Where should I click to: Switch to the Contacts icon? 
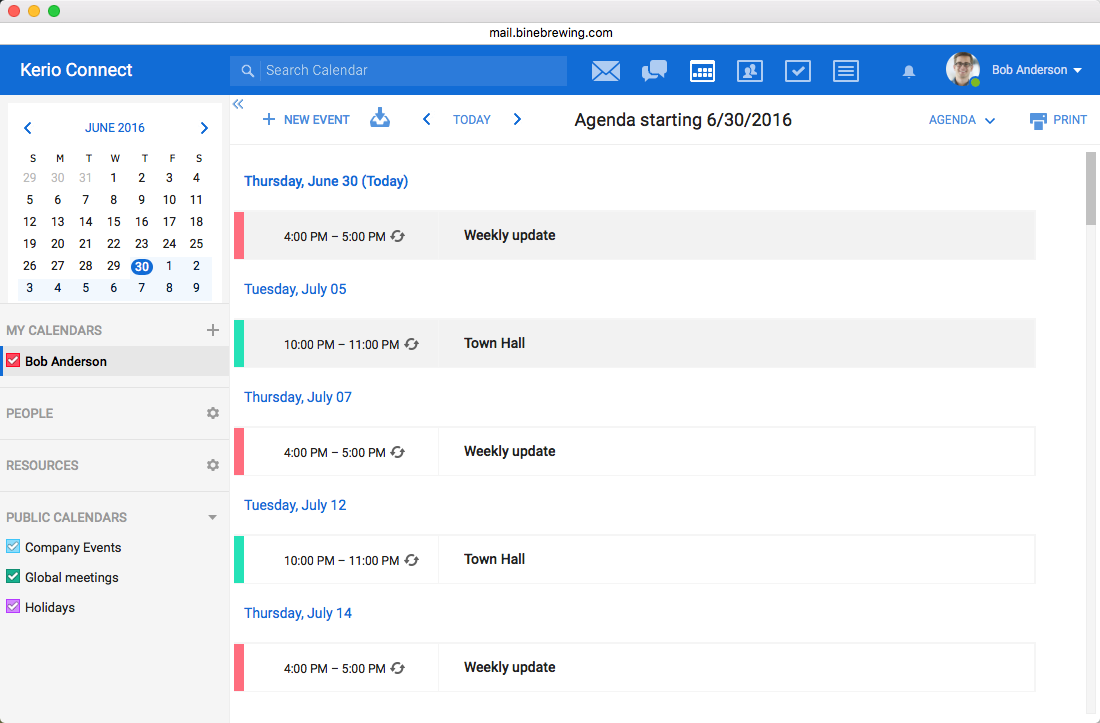pyautogui.click(x=749, y=71)
